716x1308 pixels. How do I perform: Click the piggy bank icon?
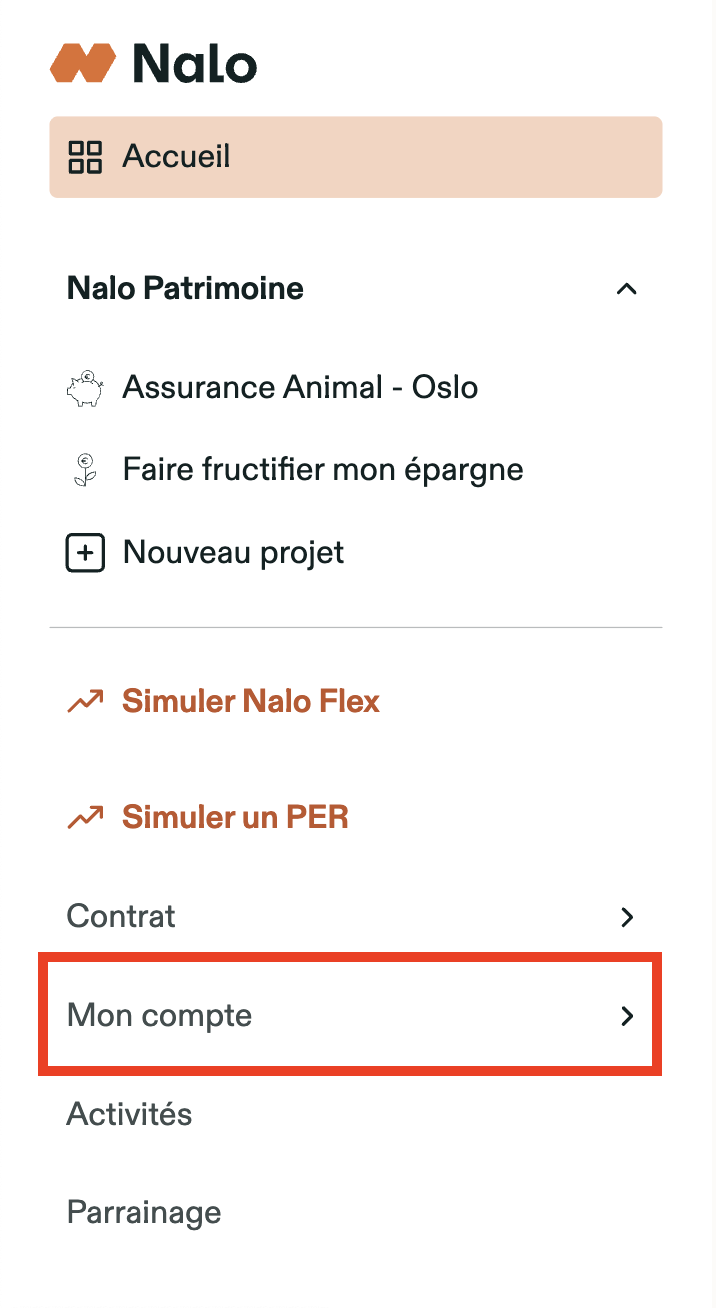85,388
